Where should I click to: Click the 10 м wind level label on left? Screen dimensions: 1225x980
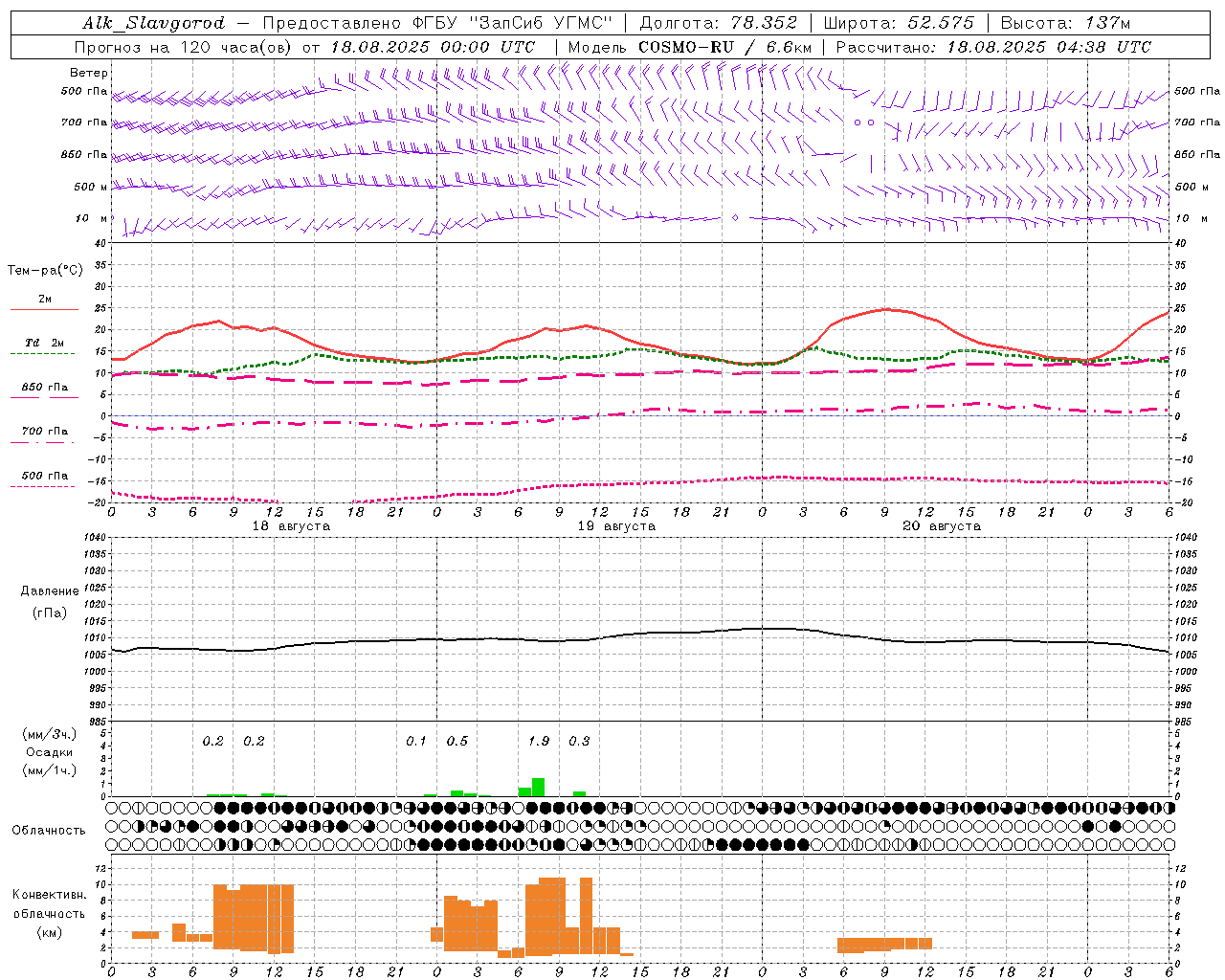click(92, 218)
